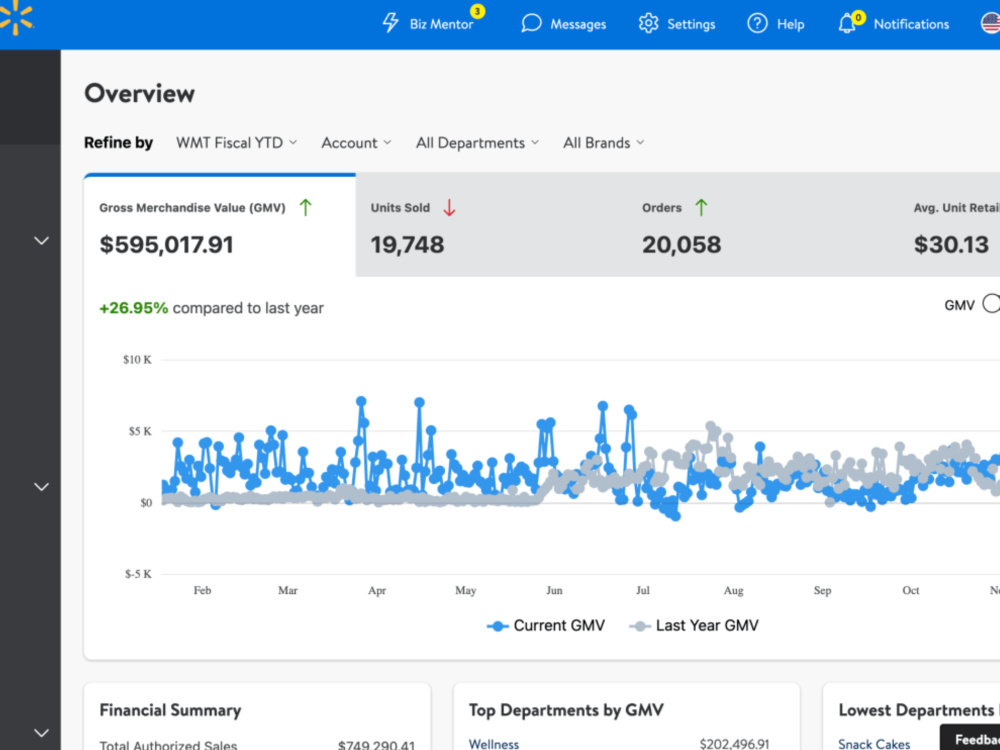Image resolution: width=1000 pixels, height=750 pixels.
Task: Toggle Current GMV series in legend
Action: click(546, 626)
